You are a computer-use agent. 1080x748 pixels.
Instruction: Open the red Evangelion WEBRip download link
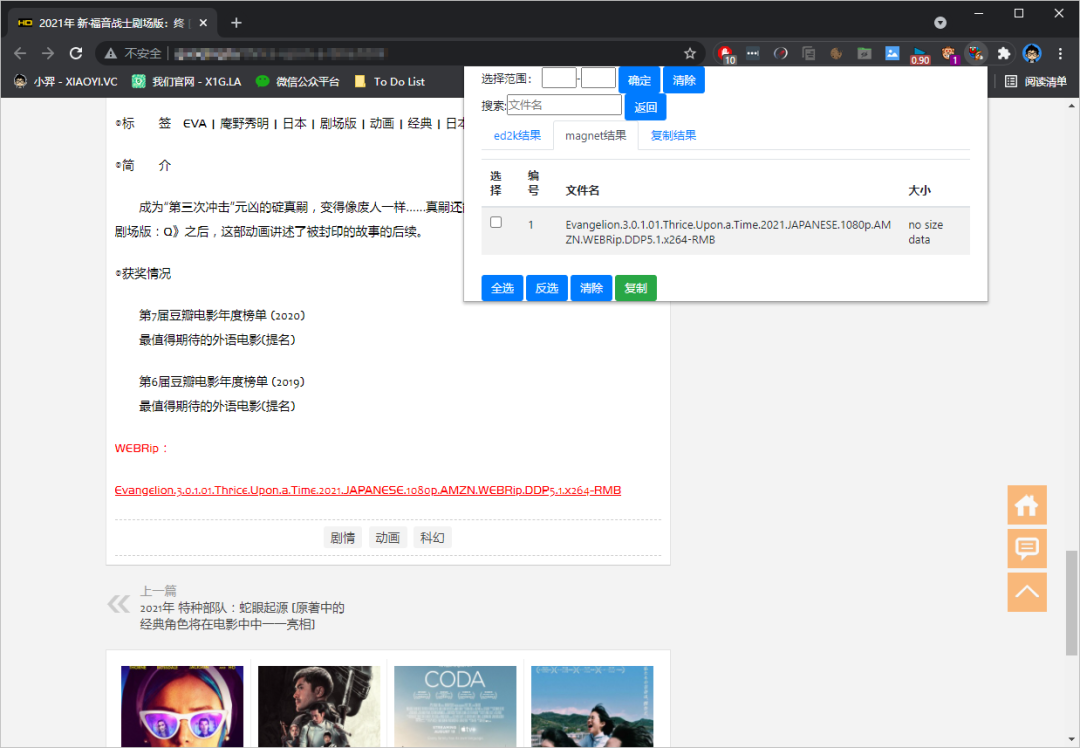[368, 490]
